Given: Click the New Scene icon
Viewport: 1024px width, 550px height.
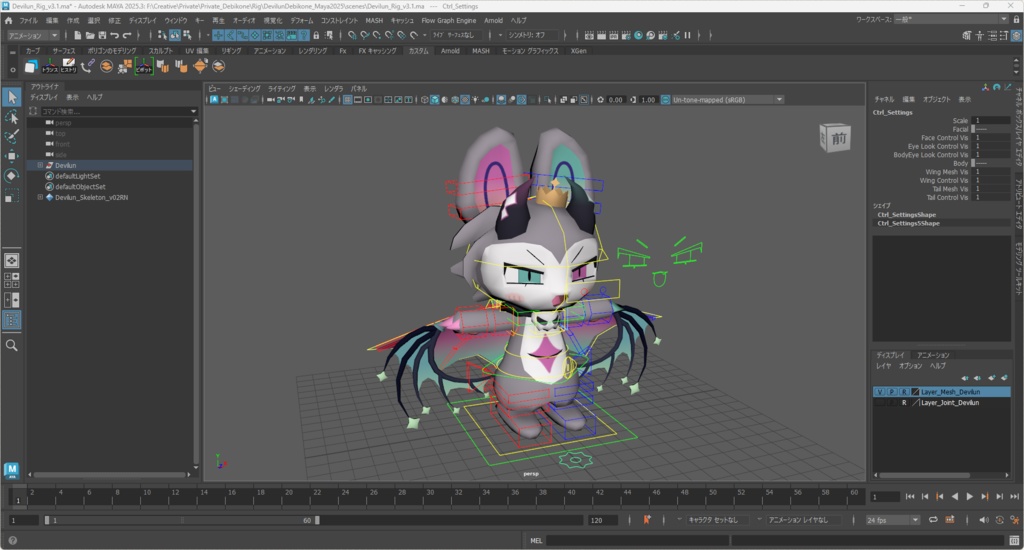Looking at the screenshot, I should [x=78, y=35].
